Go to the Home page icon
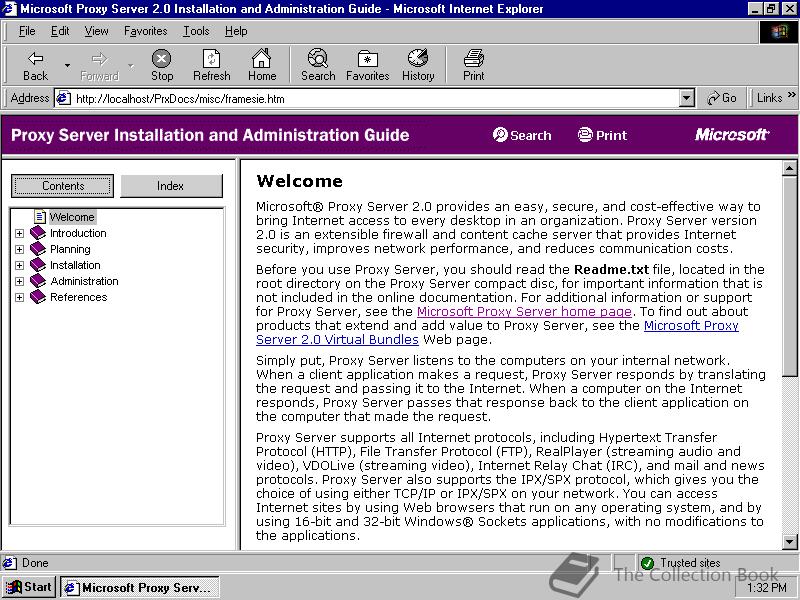The image size is (800, 600). [x=262, y=65]
